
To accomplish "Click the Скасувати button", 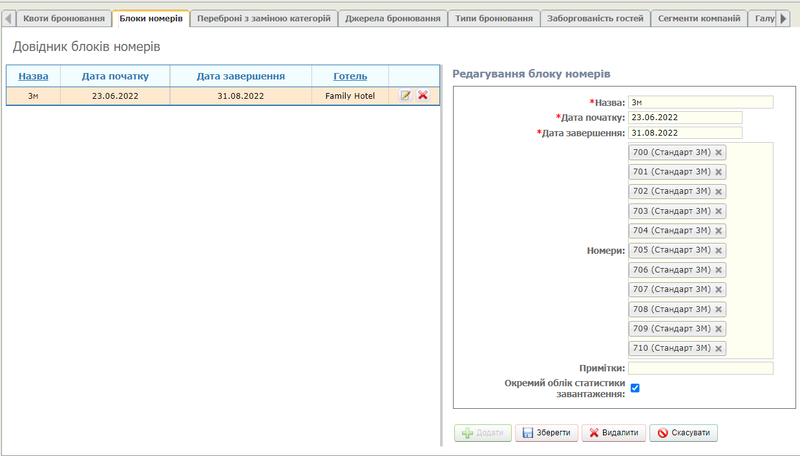I will click(683, 433).
